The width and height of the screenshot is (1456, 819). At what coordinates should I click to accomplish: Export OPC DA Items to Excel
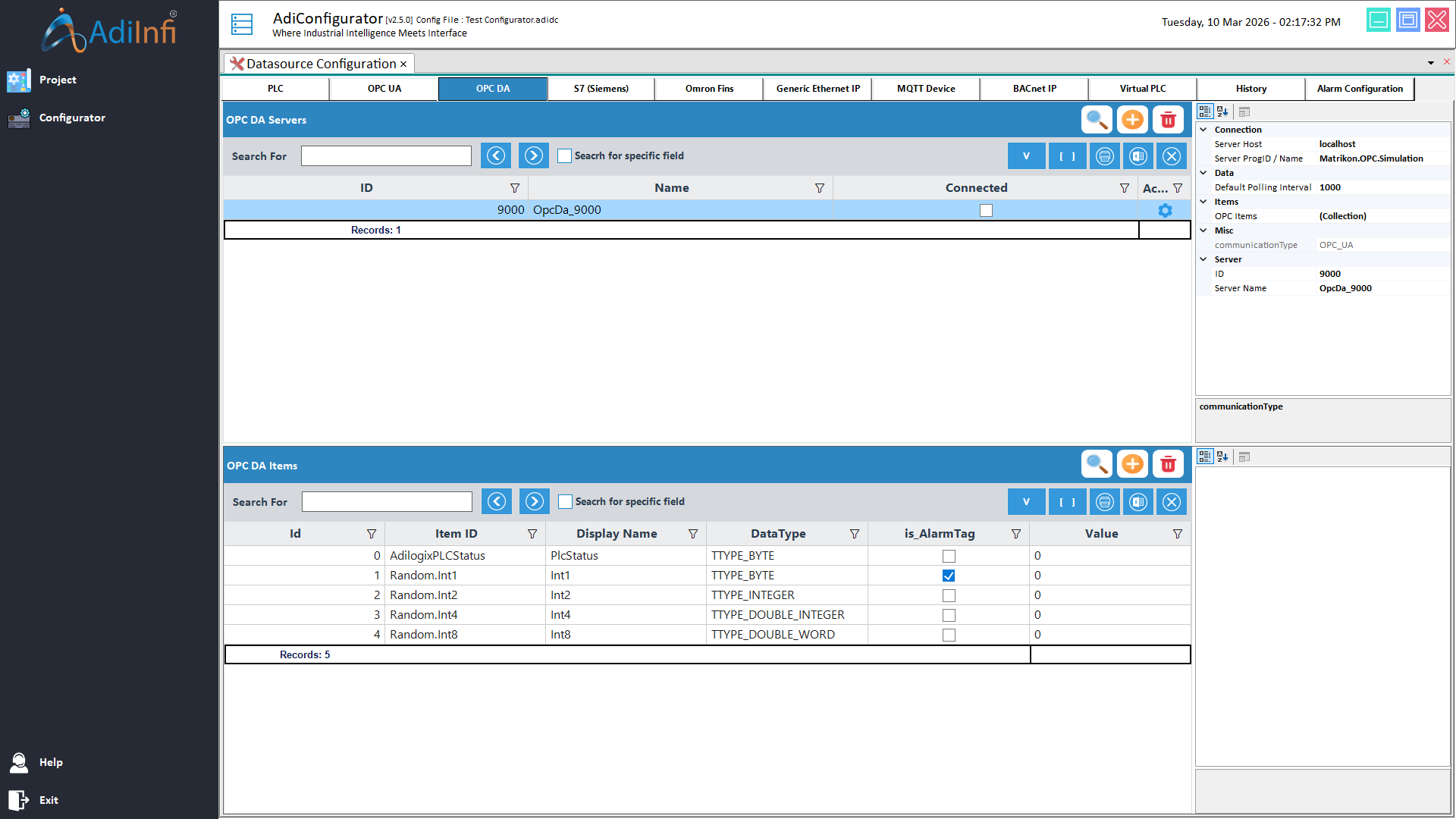[1138, 502]
